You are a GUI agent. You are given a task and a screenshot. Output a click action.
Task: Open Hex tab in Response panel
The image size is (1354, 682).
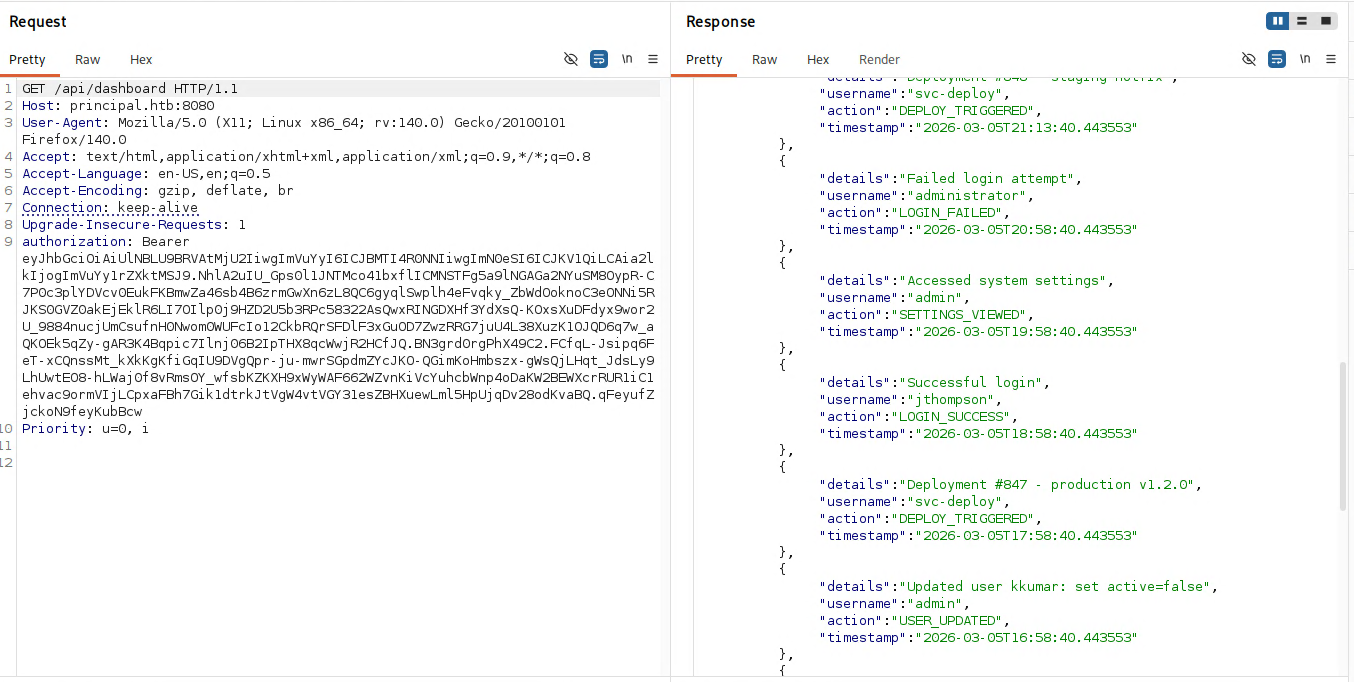[x=818, y=60]
